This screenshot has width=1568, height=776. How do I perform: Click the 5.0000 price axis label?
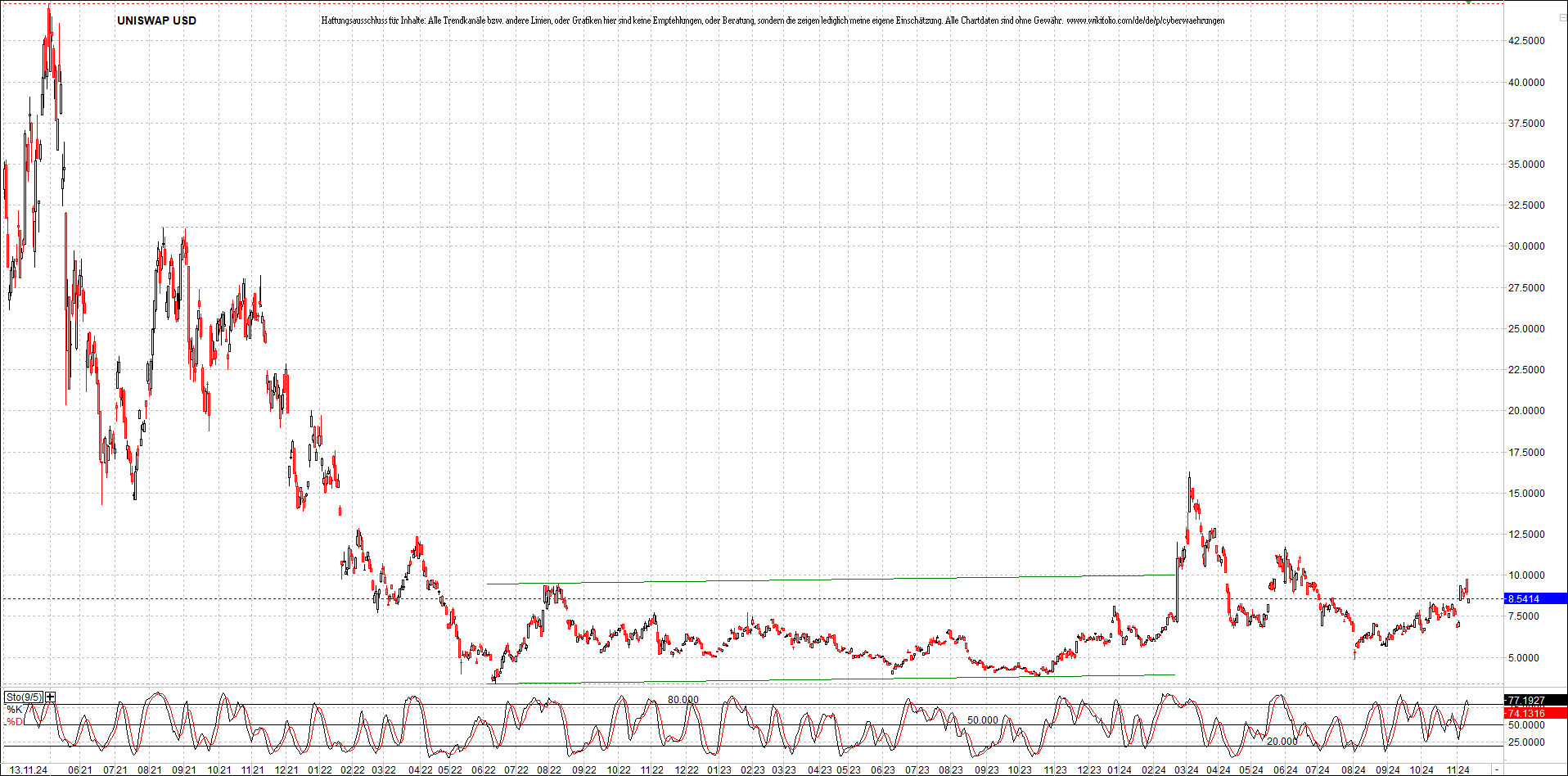1526,657
